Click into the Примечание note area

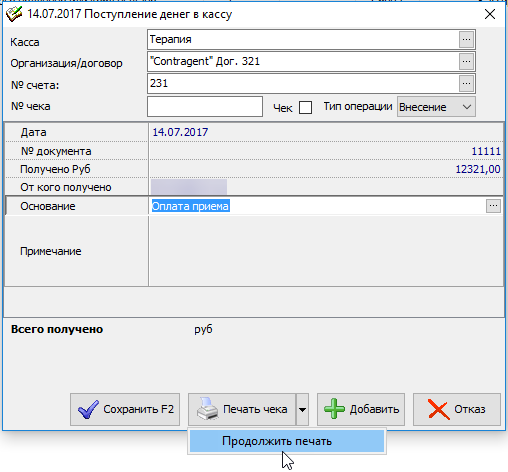coord(326,251)
